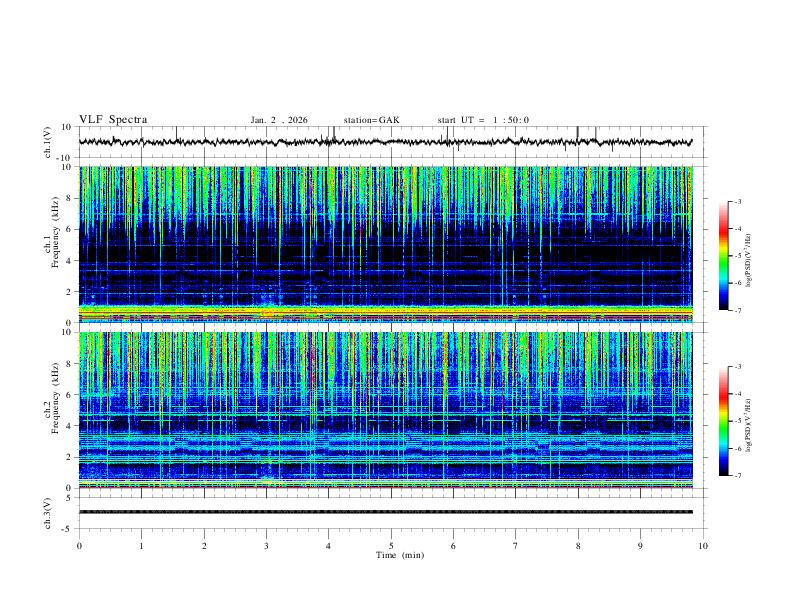792x612 pixels.
Task: Click the '5' tick on ch.3(V) axis
Action: (x=70, y=498)
